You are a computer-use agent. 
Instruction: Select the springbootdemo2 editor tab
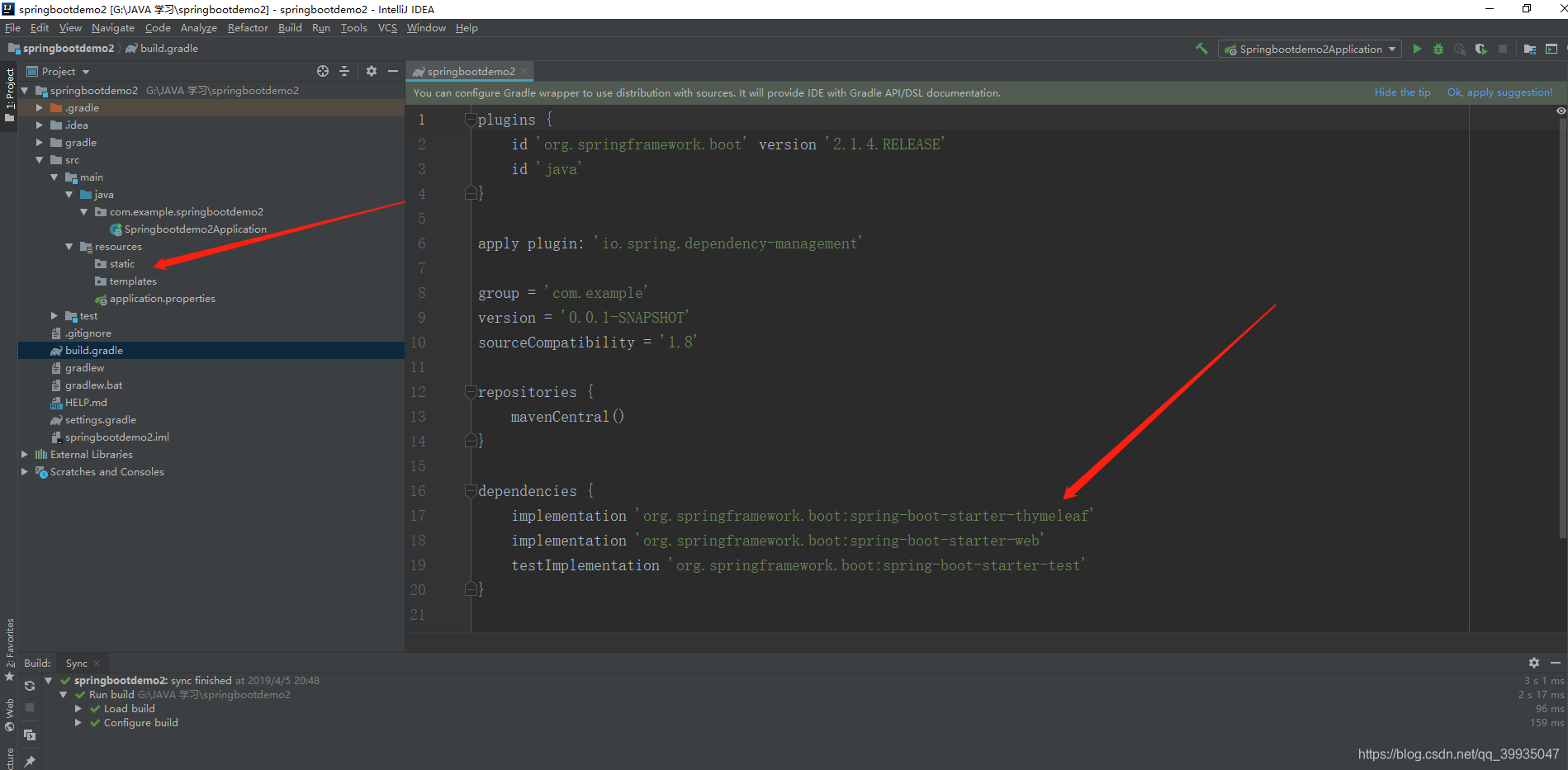(470, 71)
